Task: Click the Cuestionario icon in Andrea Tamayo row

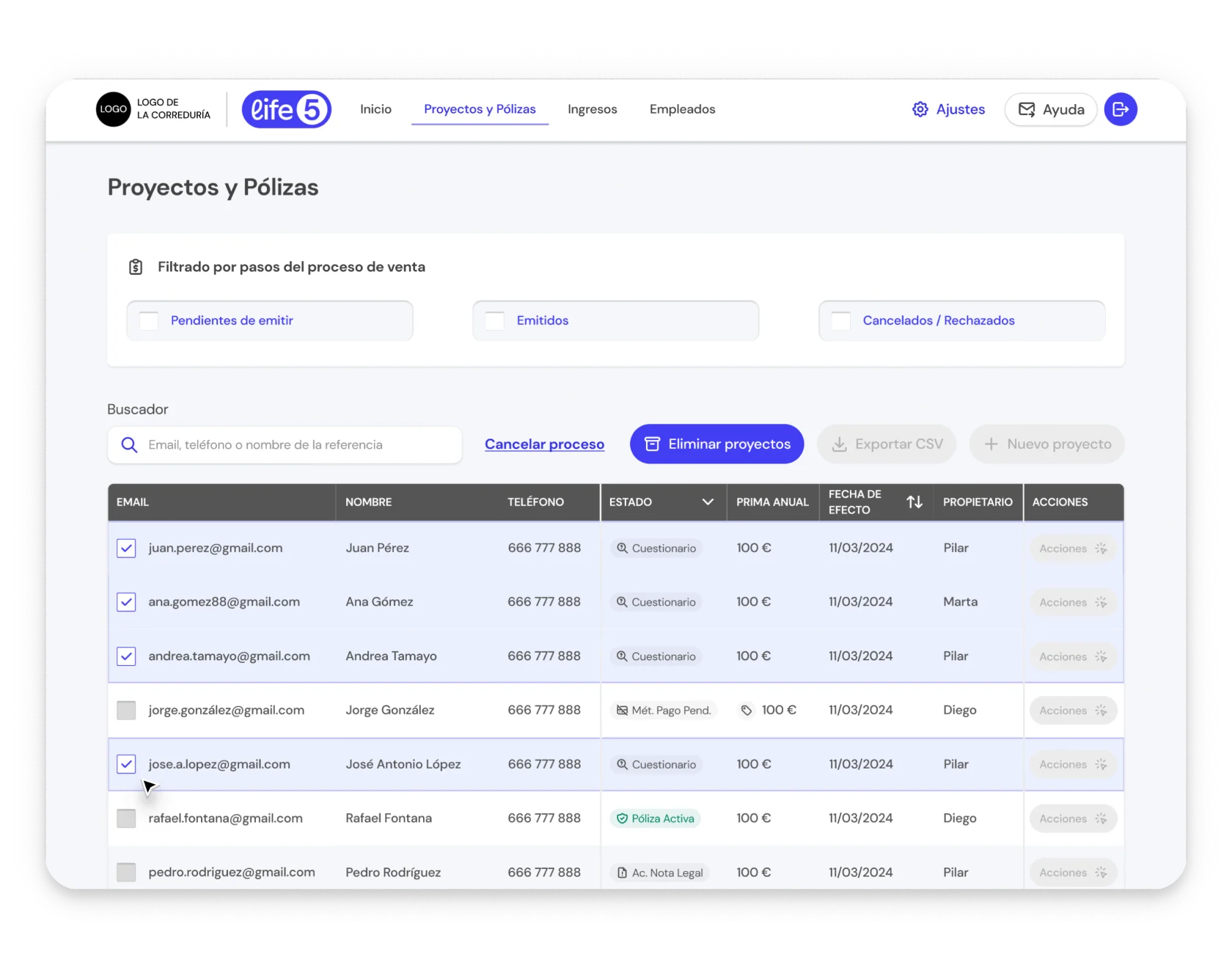Action: click(x=622, y=656)
